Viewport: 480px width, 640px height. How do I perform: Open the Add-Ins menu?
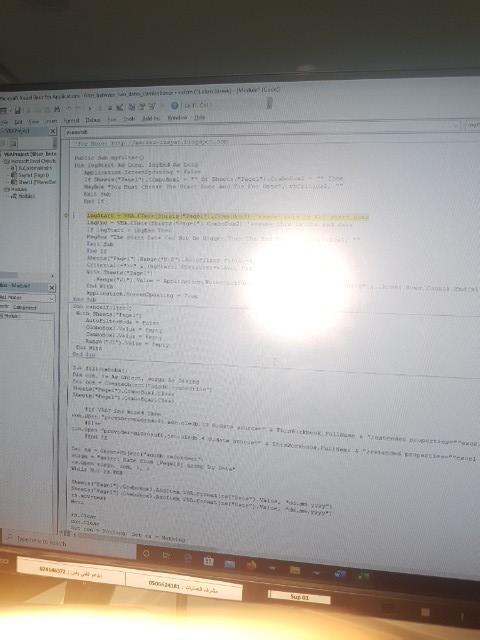point(151,118)
